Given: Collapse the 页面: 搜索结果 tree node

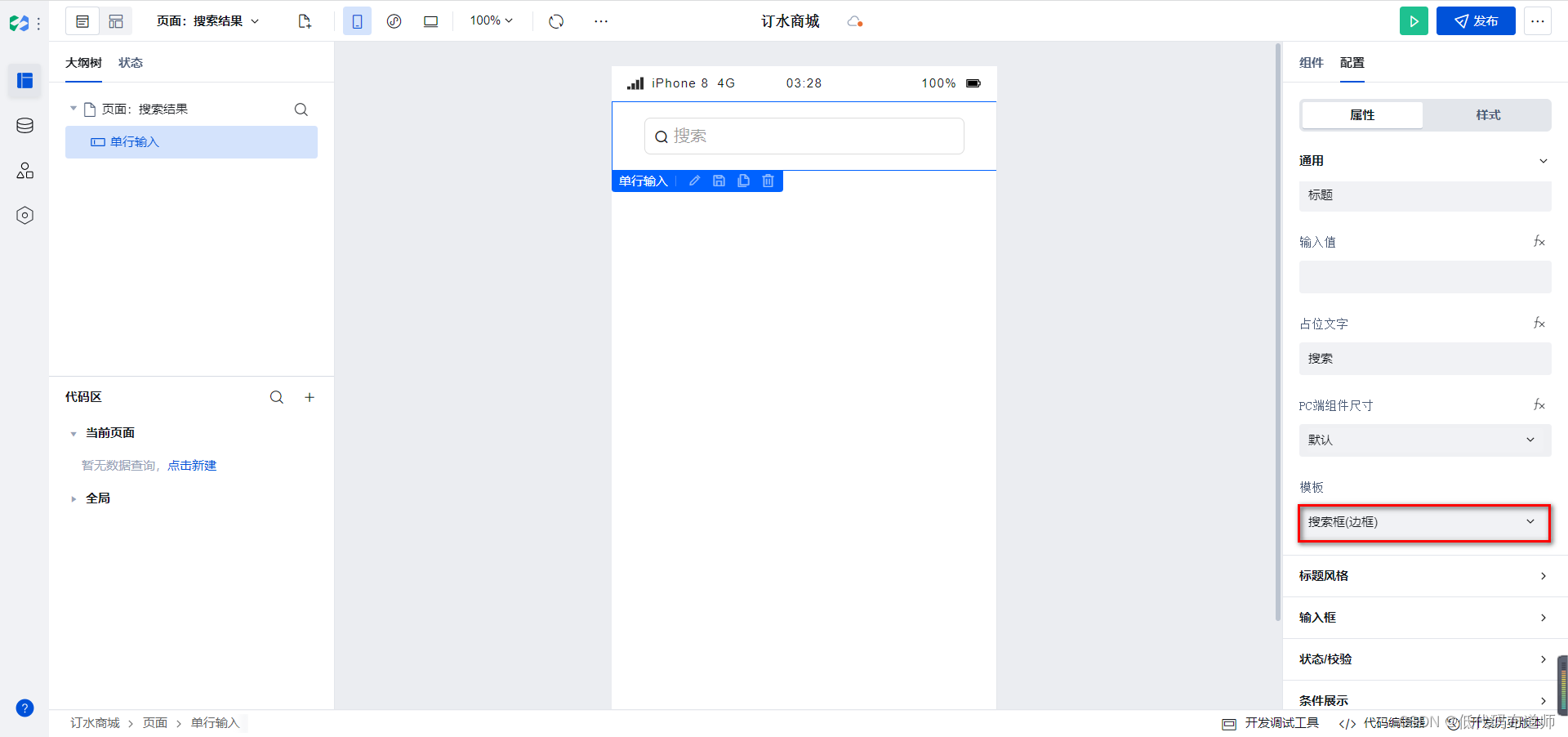Looking at the screenshot, I should coord(73,109).
